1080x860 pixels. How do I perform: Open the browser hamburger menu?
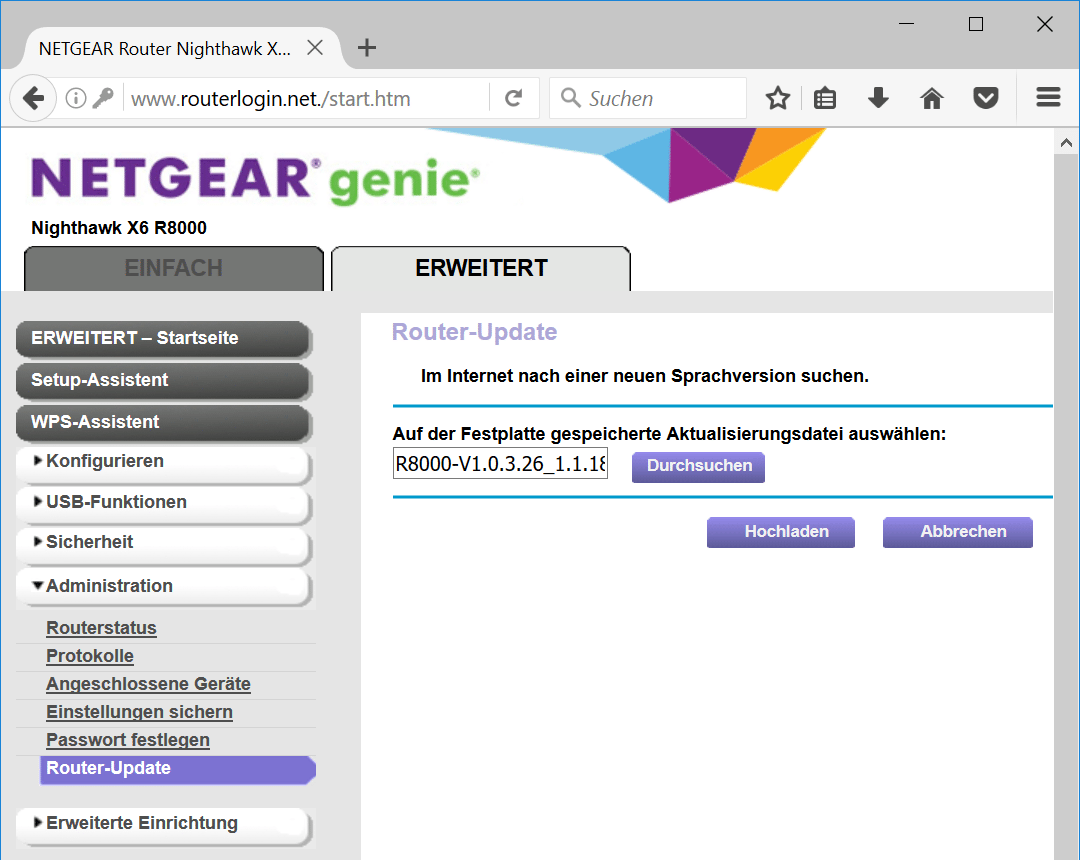[1048, 97]
